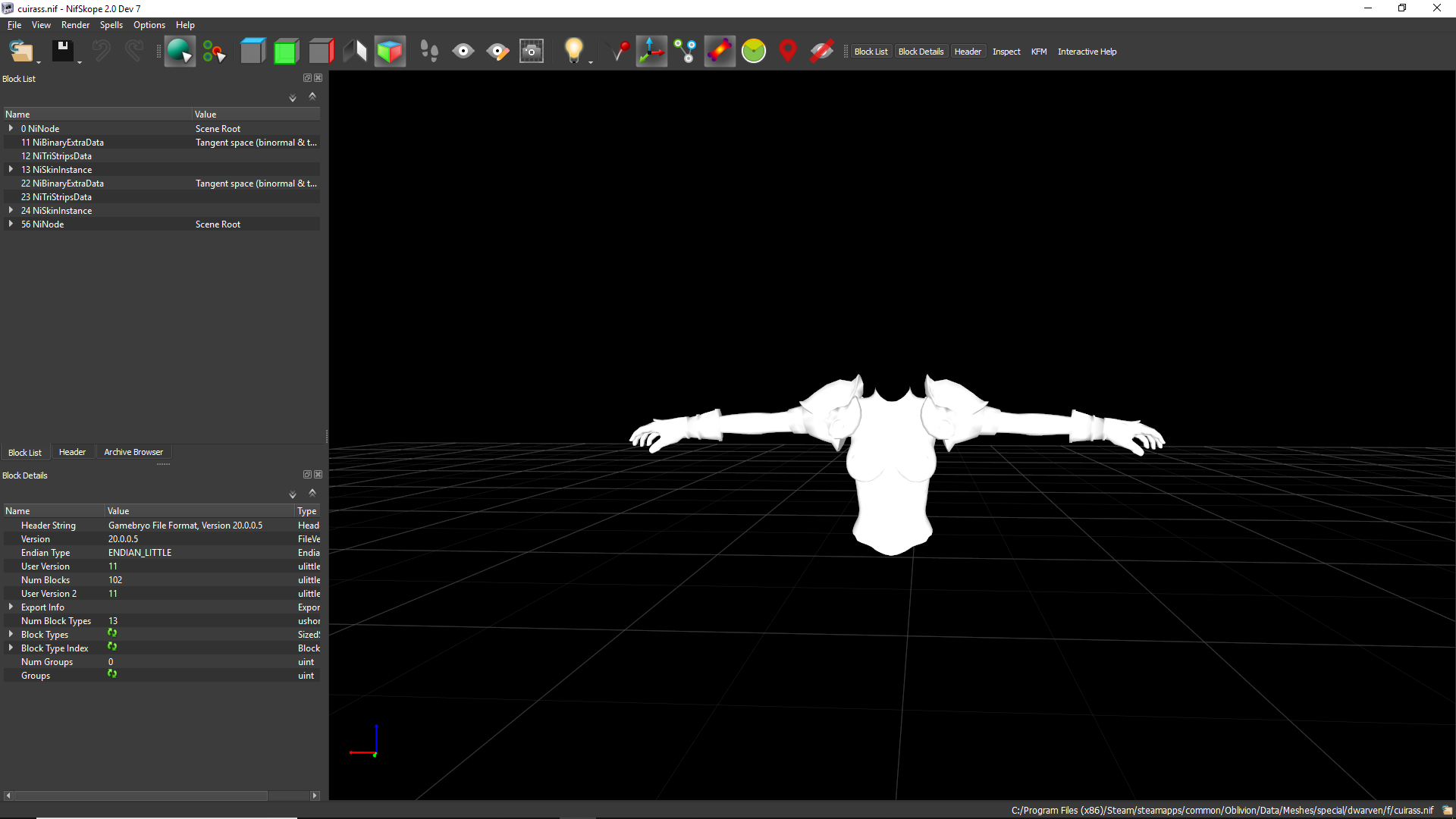Open the Render menu
The height and width of the screenshot is (819, 1456).
(75, 25)
